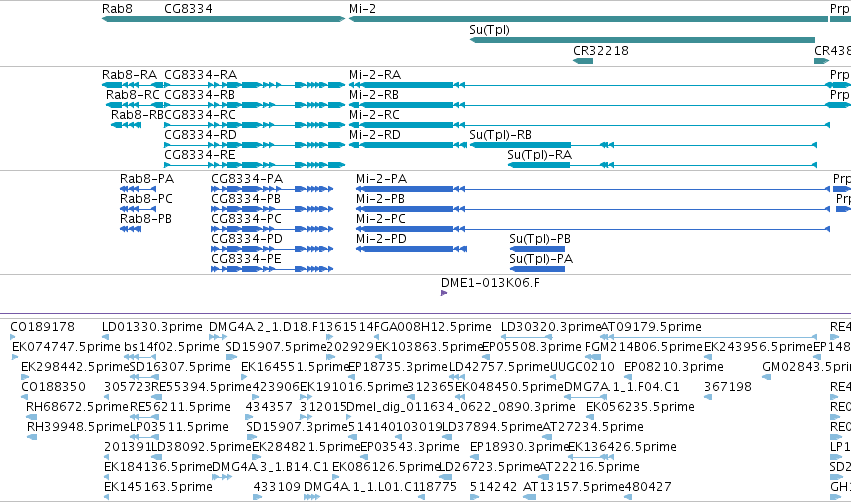Click transcript Su(Tpl)-RA label
The height and width of the screenshot is (502, 851).
tap(539, 155)
